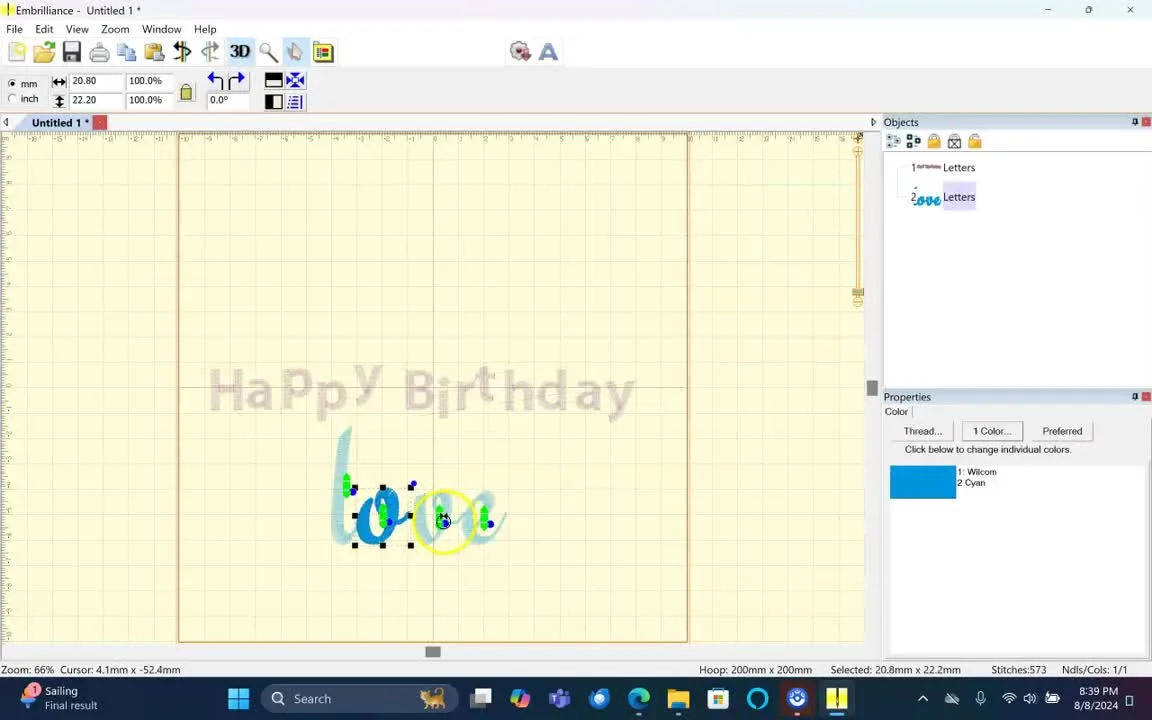1152x720 pixels.
Task: Click the left tab-scroll arrow beside Untitled 1
Action: coord(6,122)
